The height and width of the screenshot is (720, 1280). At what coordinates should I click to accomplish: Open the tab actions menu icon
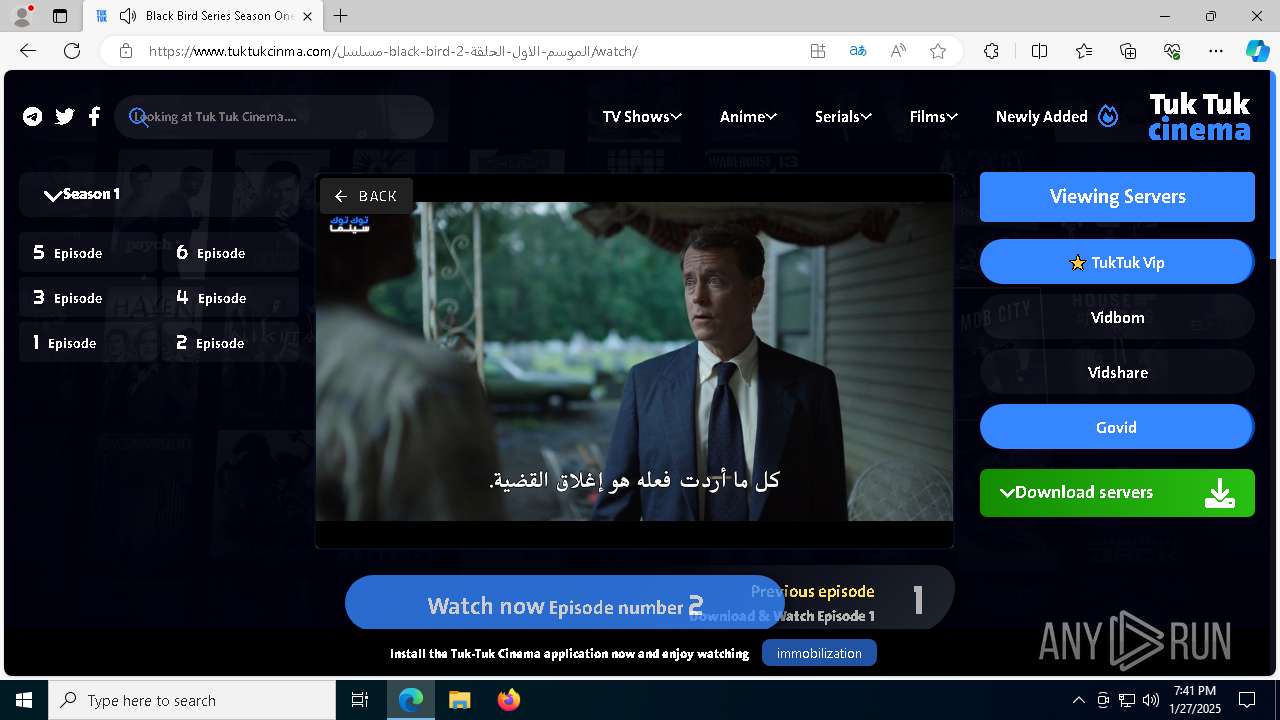pyautogui.click(x=60, y=16)
